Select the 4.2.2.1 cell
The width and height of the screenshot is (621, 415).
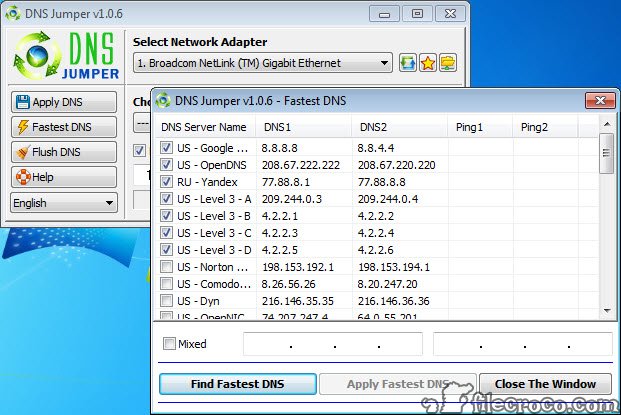(280, 216)
